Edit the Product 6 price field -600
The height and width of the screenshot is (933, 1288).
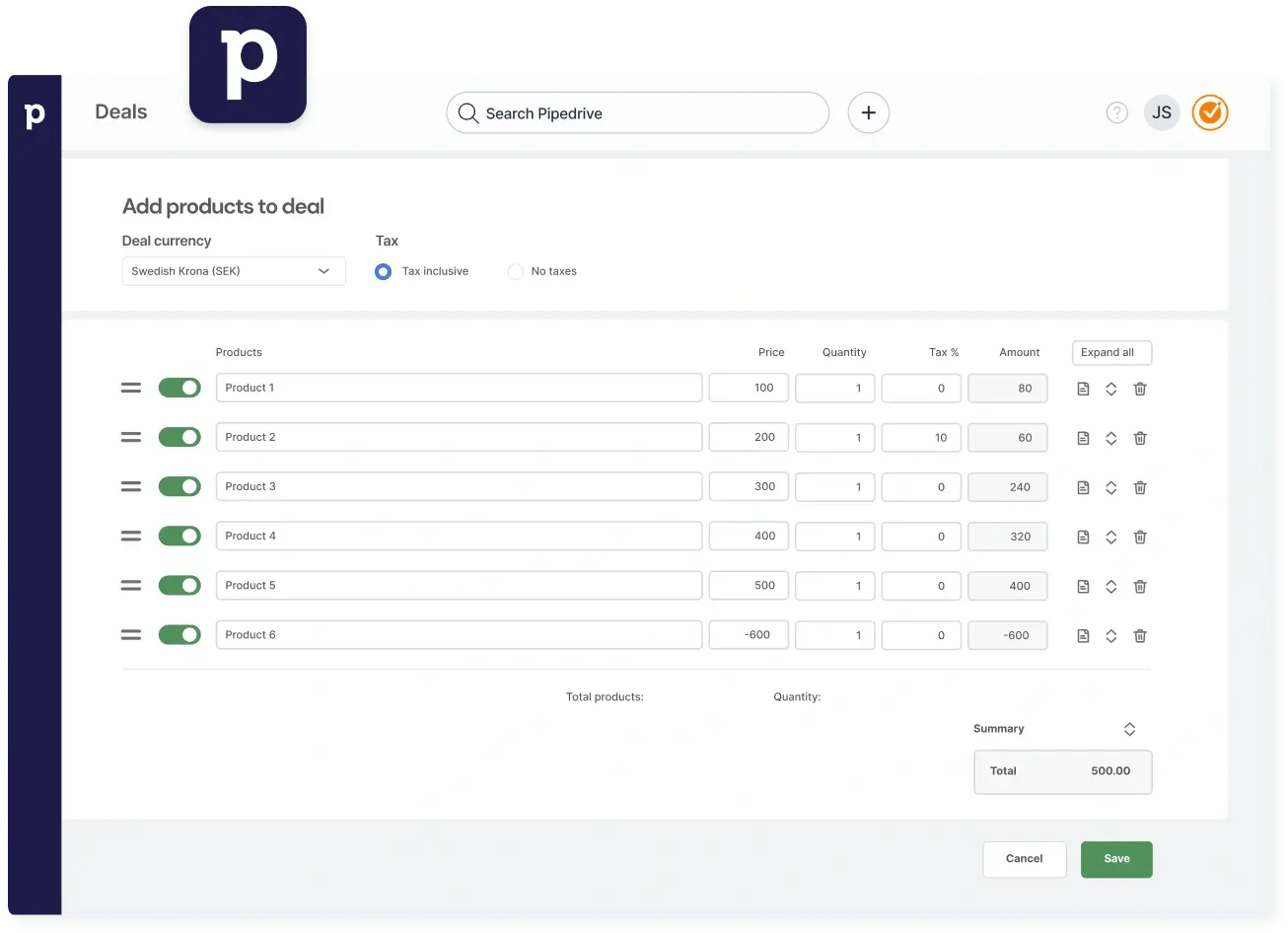pos(749,634)
